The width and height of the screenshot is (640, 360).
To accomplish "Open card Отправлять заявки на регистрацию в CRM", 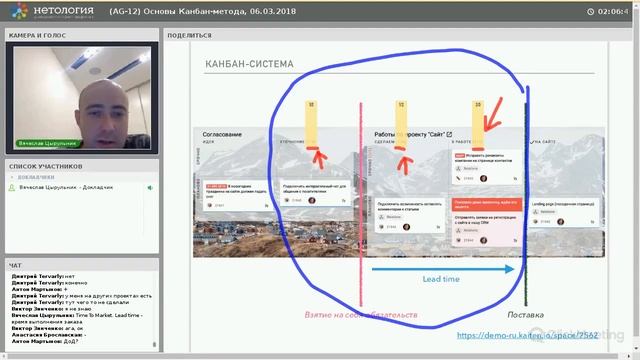I will (487, 229).
